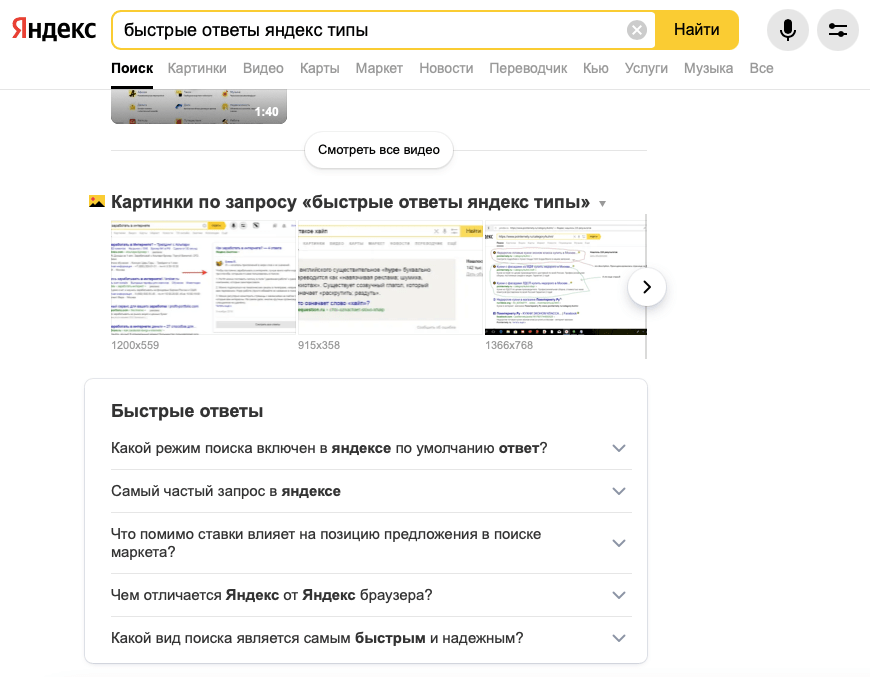Screen dimensions: 870x677
Task: Click the yellow Найти search button
Action: [696, 29]
